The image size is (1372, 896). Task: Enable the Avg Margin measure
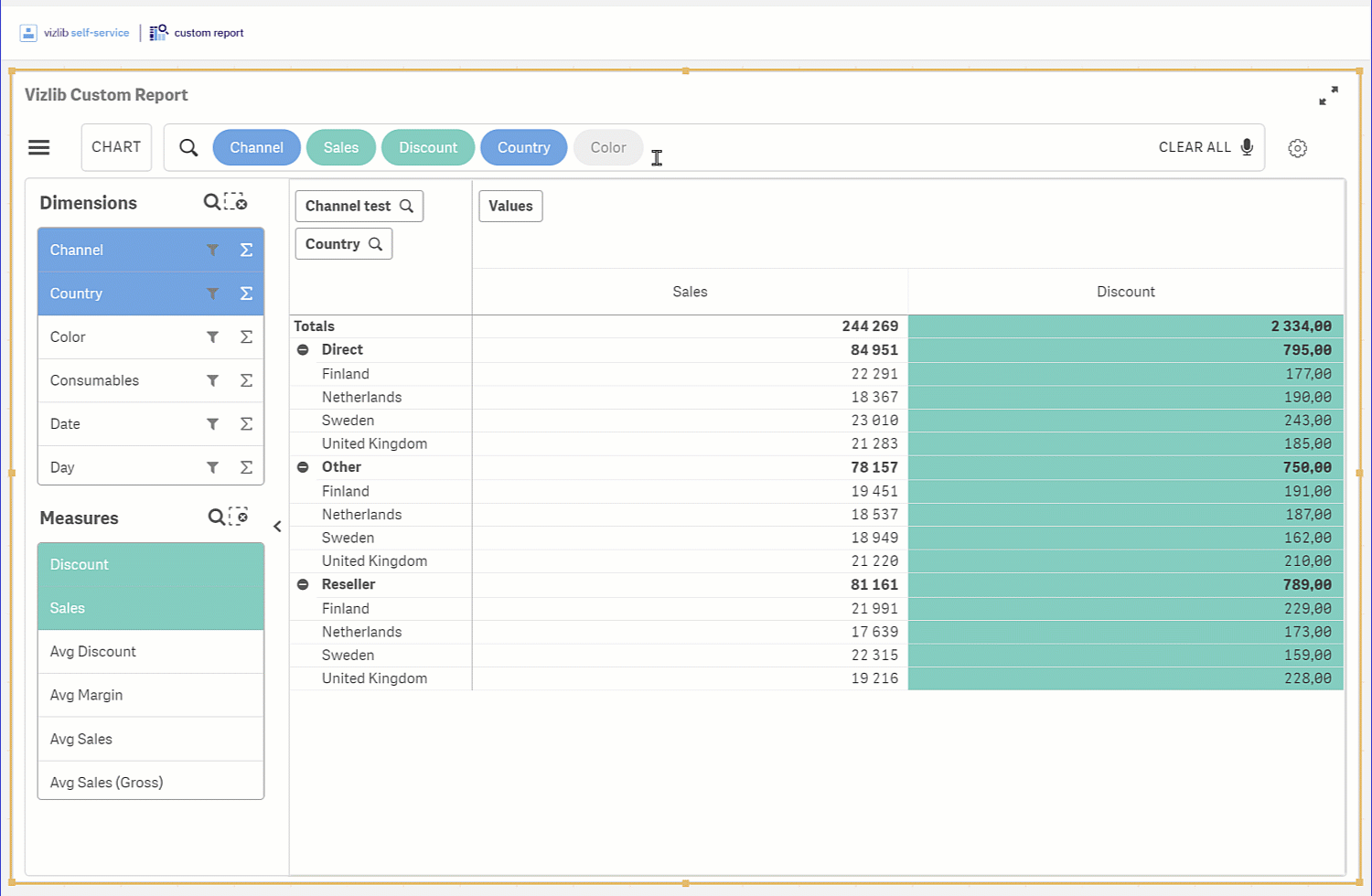tap(151, 696)
